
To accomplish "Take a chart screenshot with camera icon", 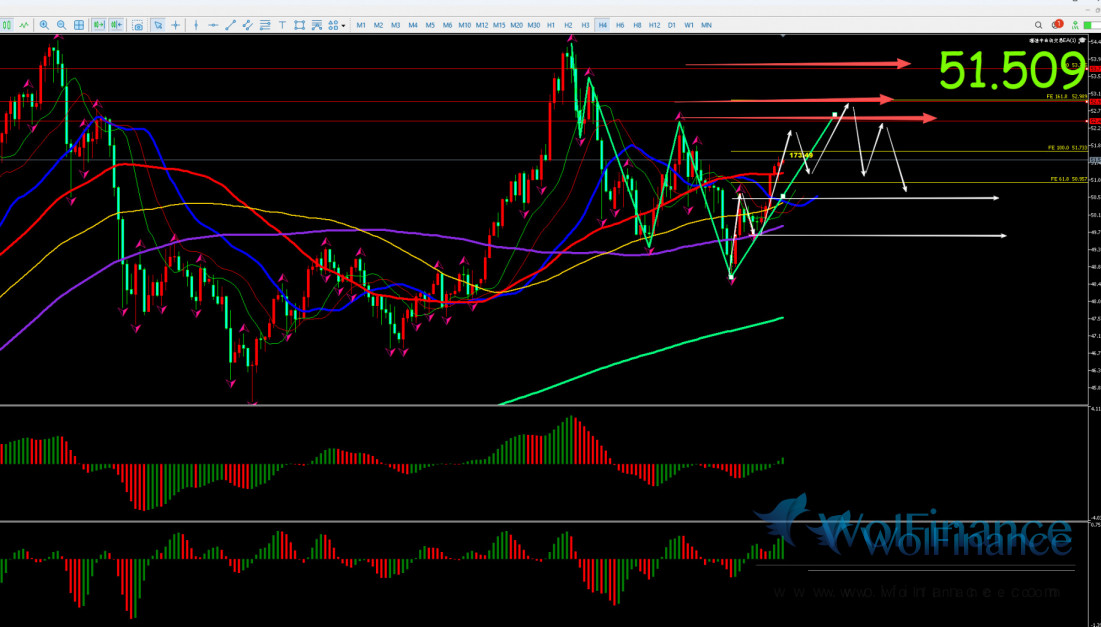I will [x=137, y=25].
